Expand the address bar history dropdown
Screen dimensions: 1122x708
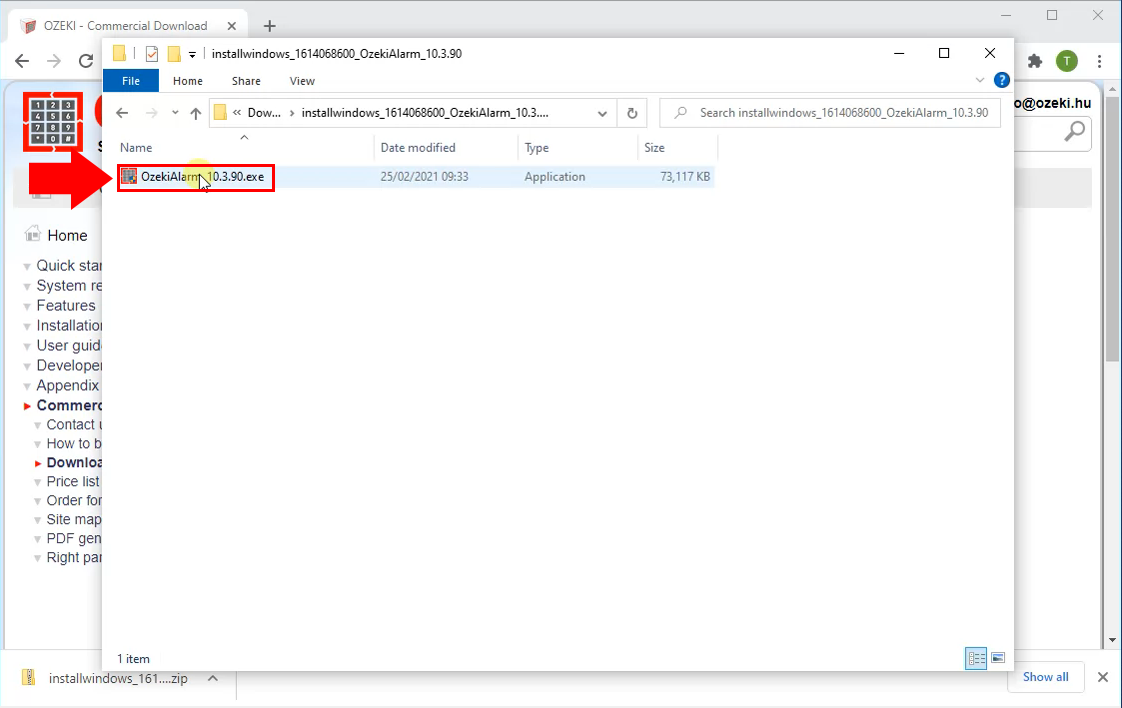point(603,113)
